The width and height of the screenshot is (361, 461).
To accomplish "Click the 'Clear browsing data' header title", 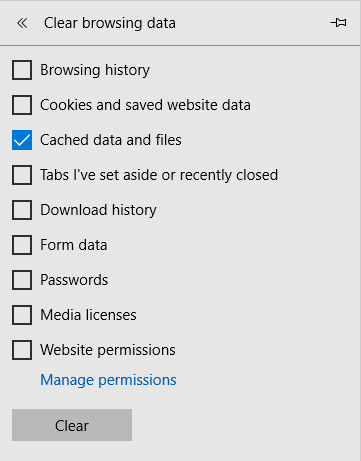I will pos(110,23).
